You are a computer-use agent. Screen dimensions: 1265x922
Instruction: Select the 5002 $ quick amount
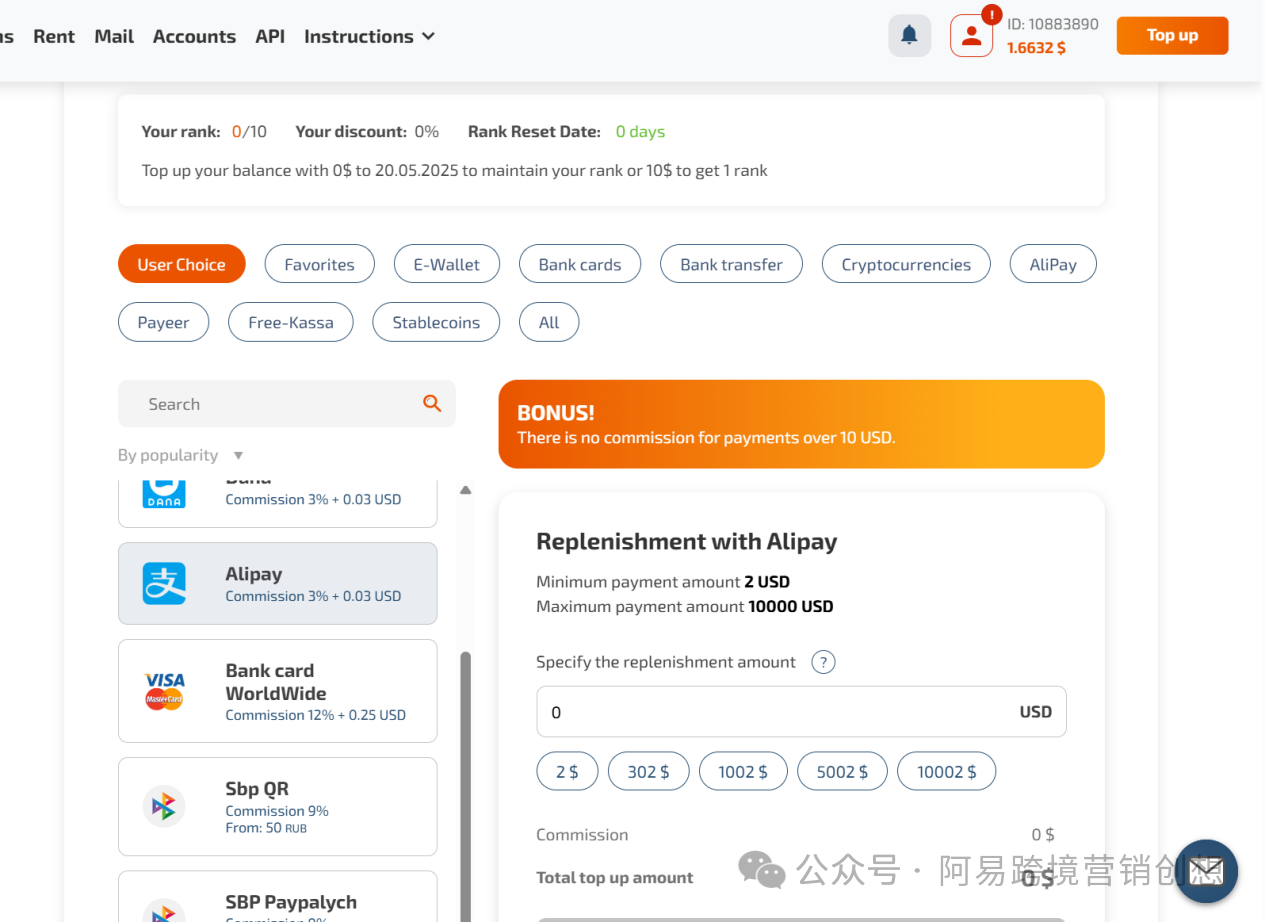click(x=842, y=771)
